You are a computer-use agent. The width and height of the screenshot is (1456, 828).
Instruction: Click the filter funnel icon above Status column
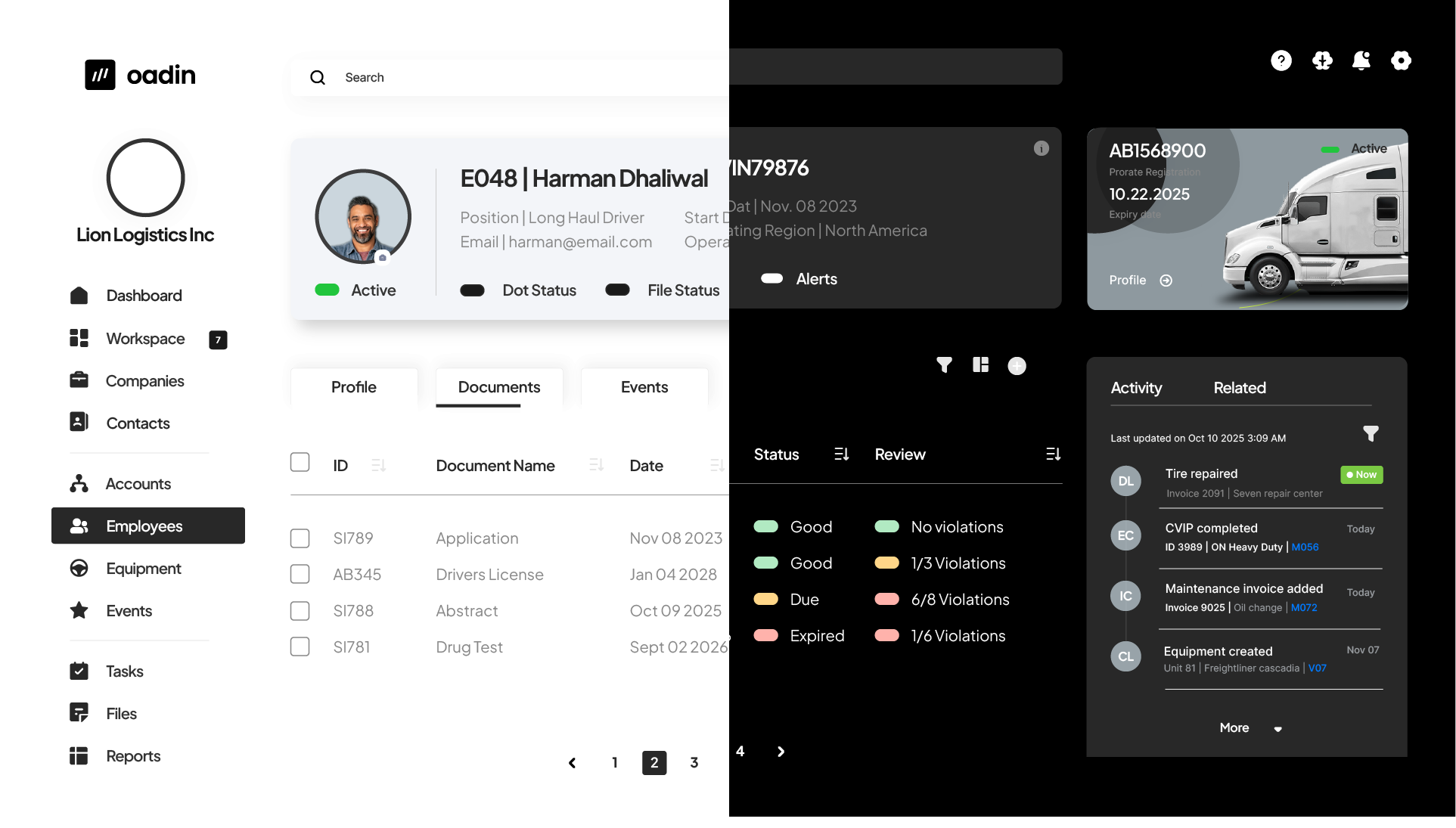943,365
